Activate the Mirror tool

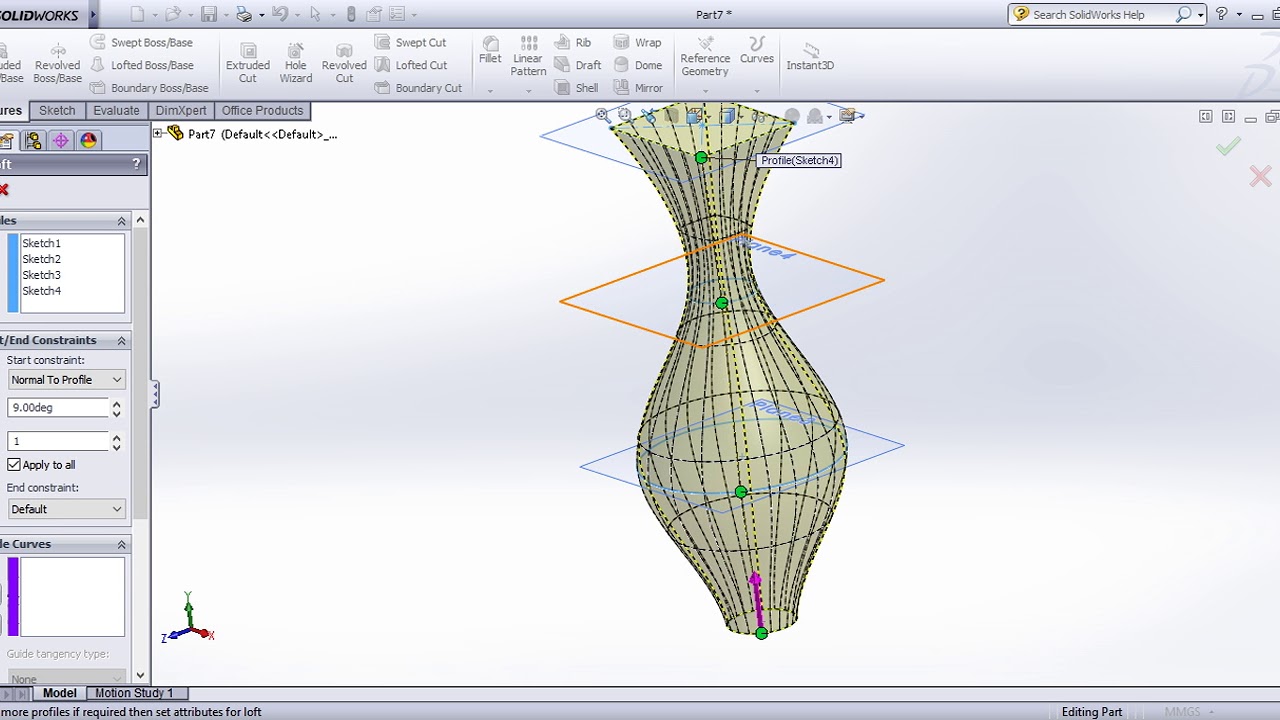click(x=638, y=88)
